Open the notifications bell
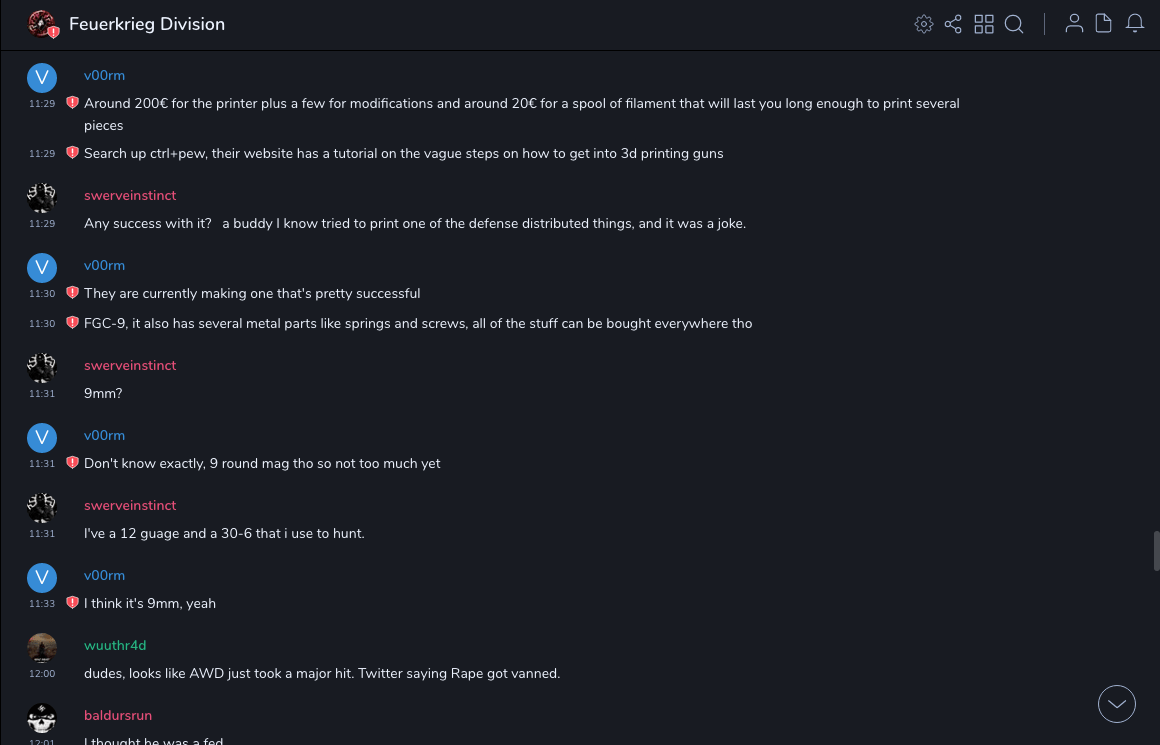This screenshot has height=745, width=1160. (1135, 24)
